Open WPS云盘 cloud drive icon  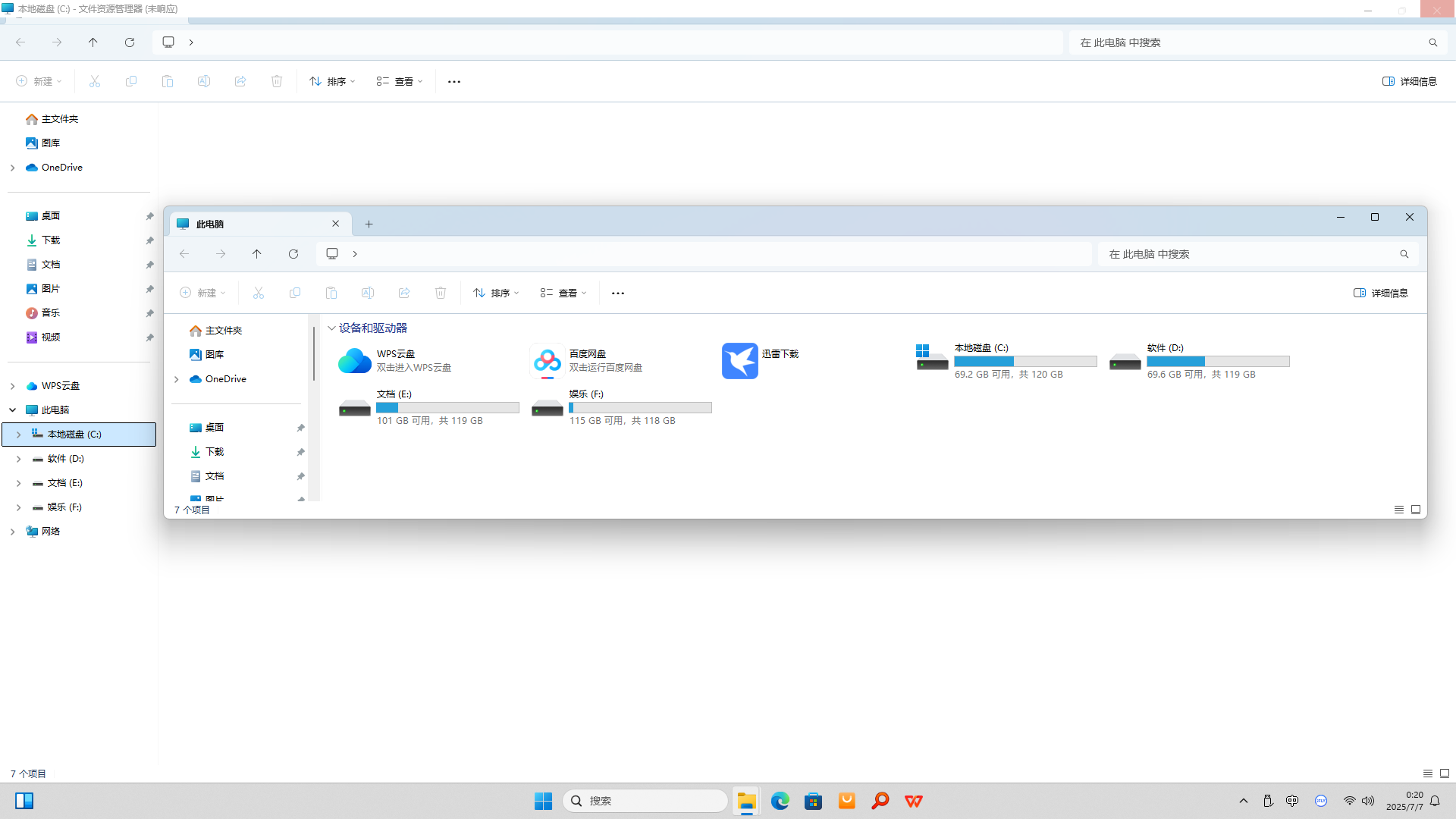pos(354,361)
